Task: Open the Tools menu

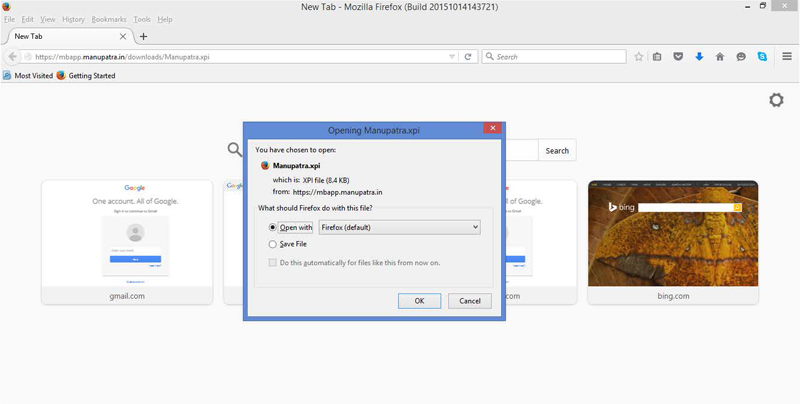Action: coord(142,19)
